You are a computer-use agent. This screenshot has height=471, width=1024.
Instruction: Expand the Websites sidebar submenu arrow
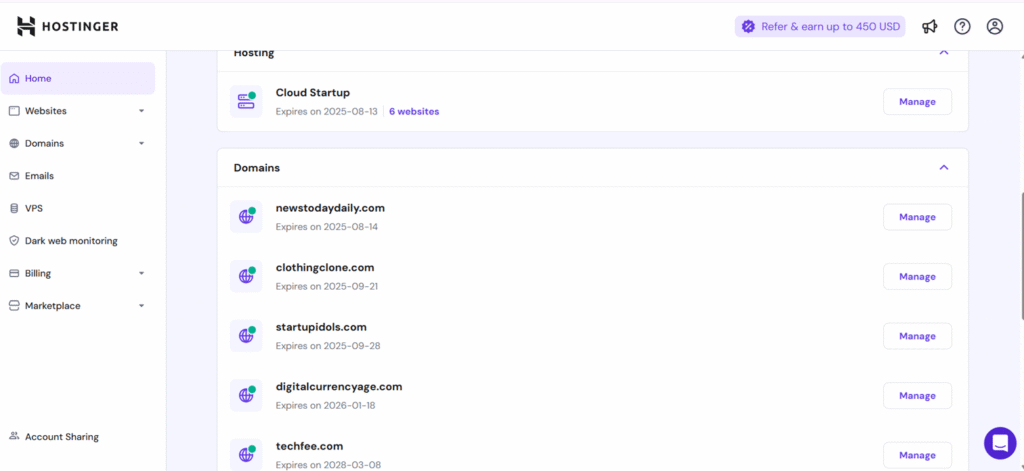pyautogui.click(x=142, y=111)
